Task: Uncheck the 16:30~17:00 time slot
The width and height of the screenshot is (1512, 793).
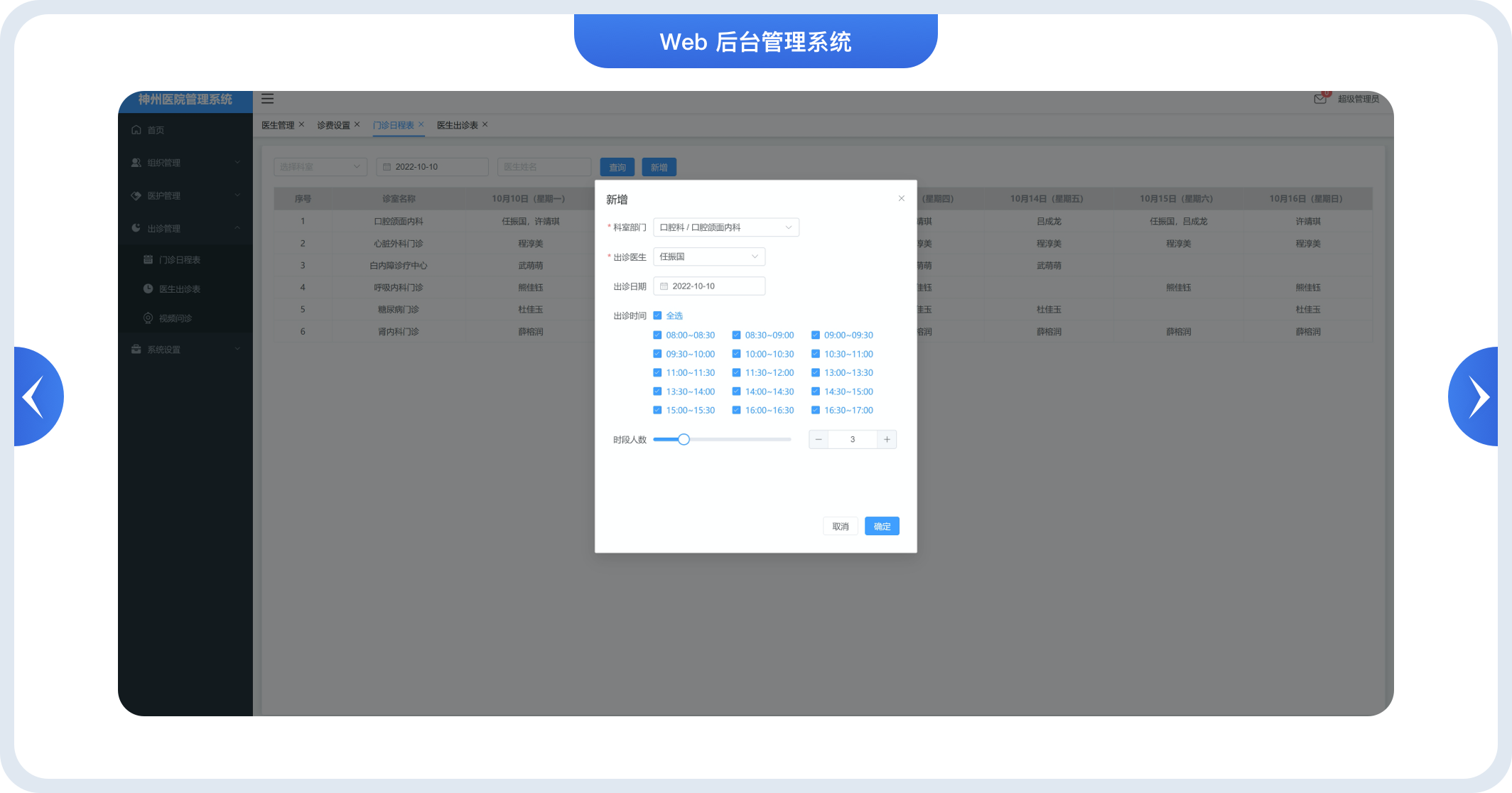Action: [816, 410]
